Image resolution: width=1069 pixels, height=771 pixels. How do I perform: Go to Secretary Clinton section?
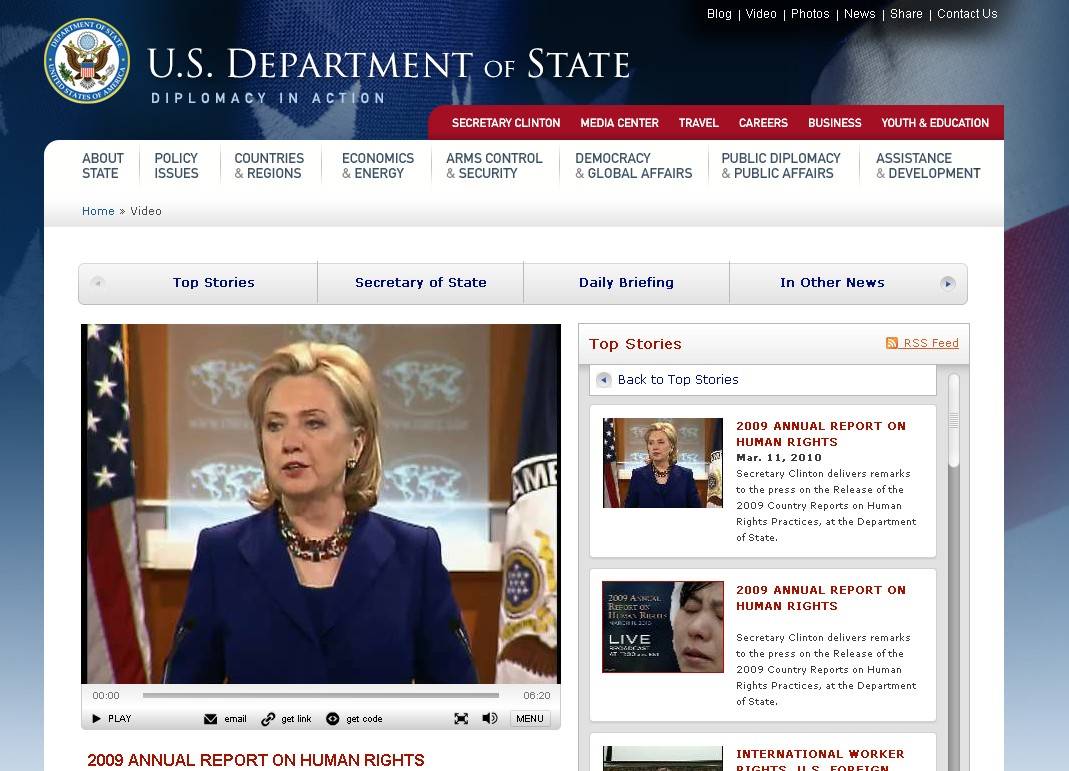tap(506, 123)
